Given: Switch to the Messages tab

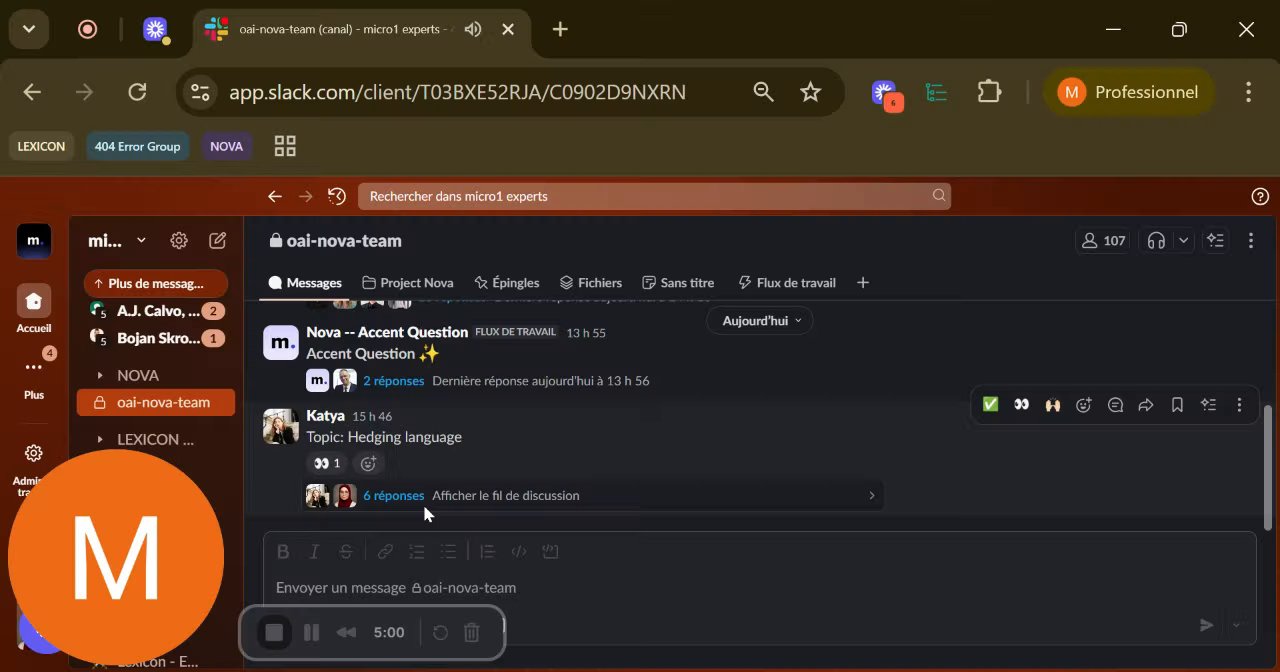Looking at the screenshot, I should tap(305, 283).
